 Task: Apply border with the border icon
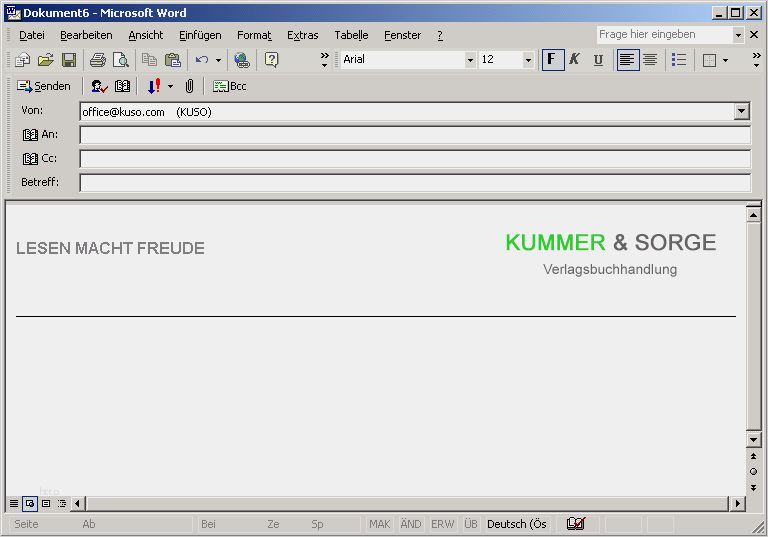(709, 60)
